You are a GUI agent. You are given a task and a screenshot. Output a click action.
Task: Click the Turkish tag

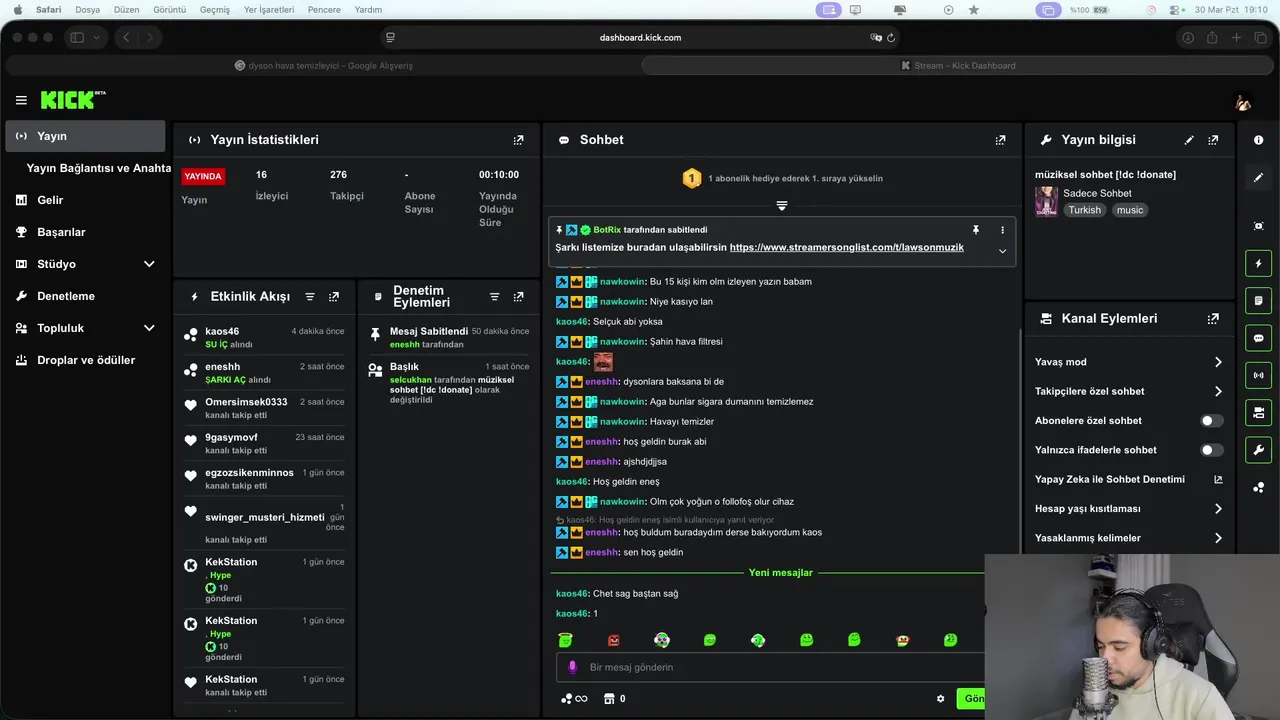(1084, 210)
